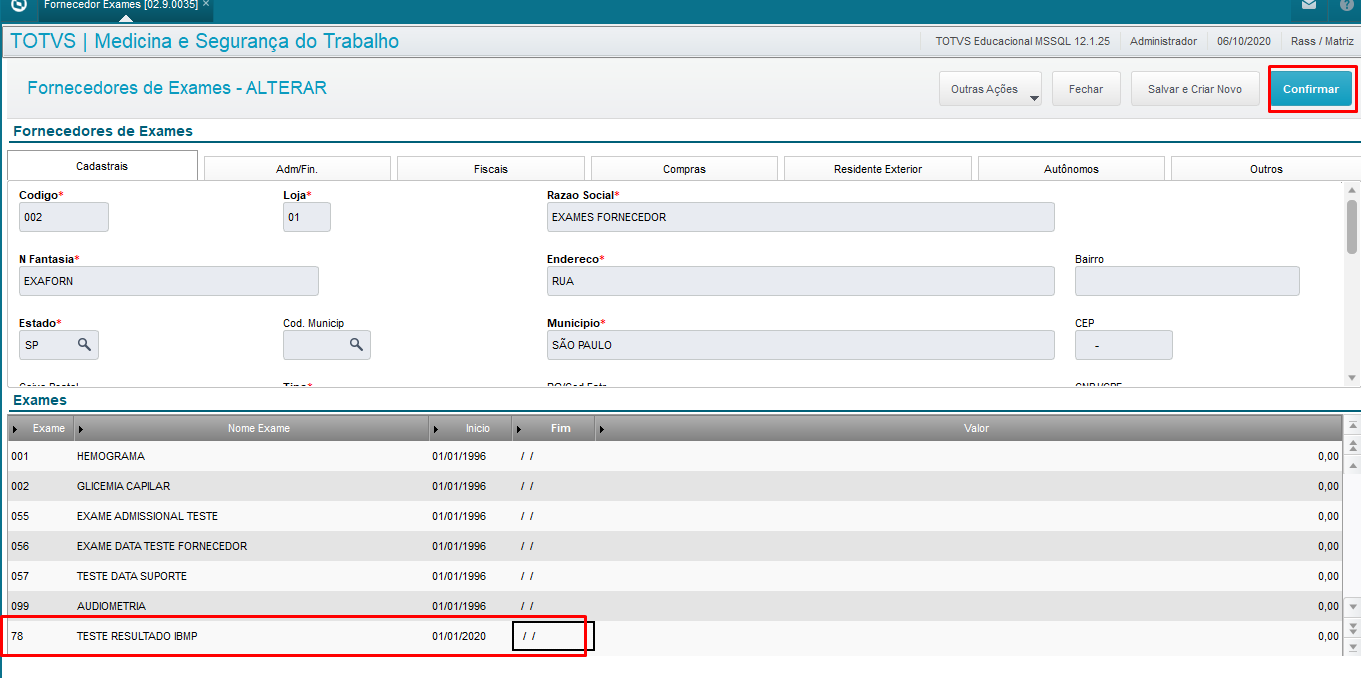Select the HEMOGRAMA exam row

(x=675, y=456)
